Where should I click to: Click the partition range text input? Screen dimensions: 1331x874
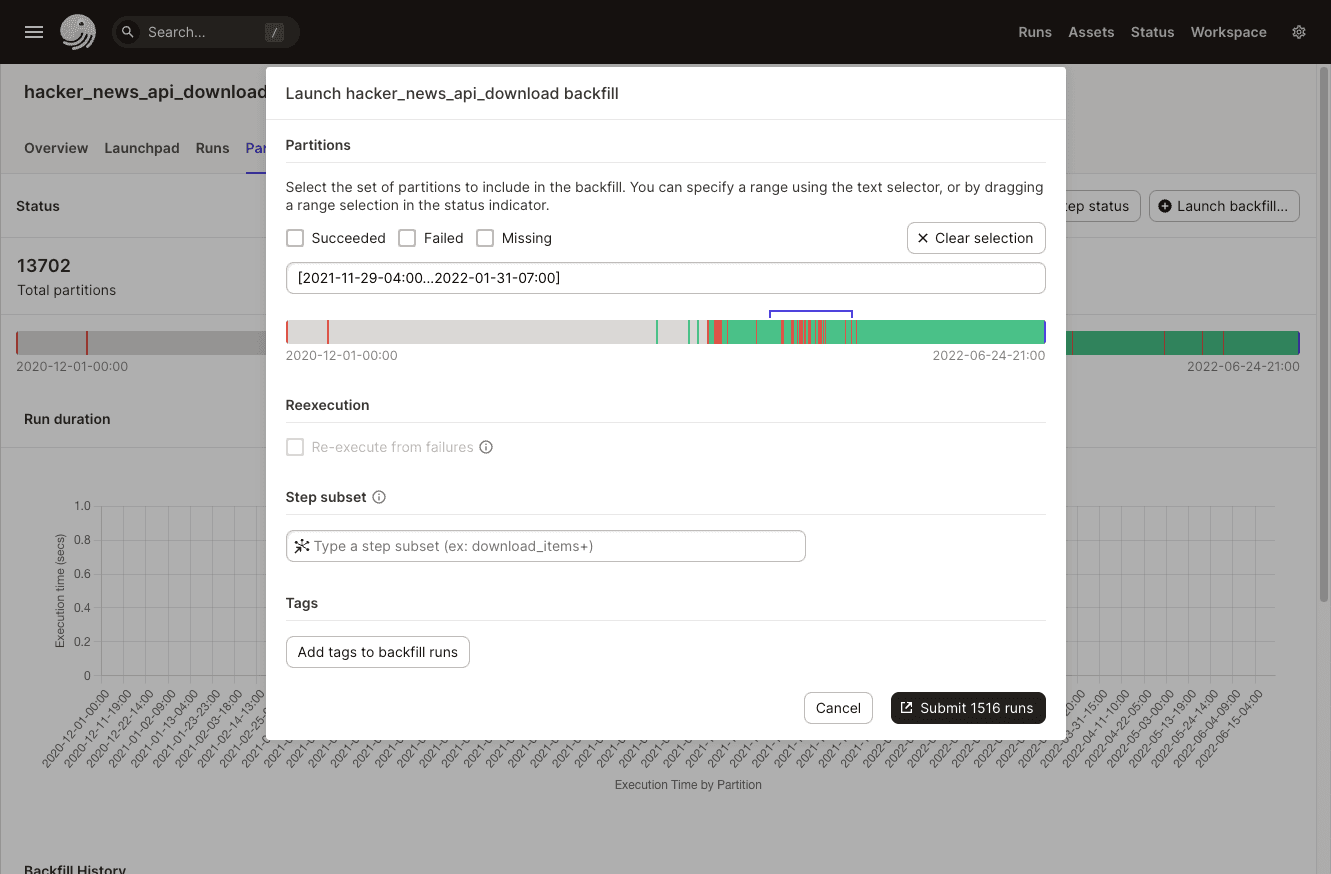(x=665, y=278)
